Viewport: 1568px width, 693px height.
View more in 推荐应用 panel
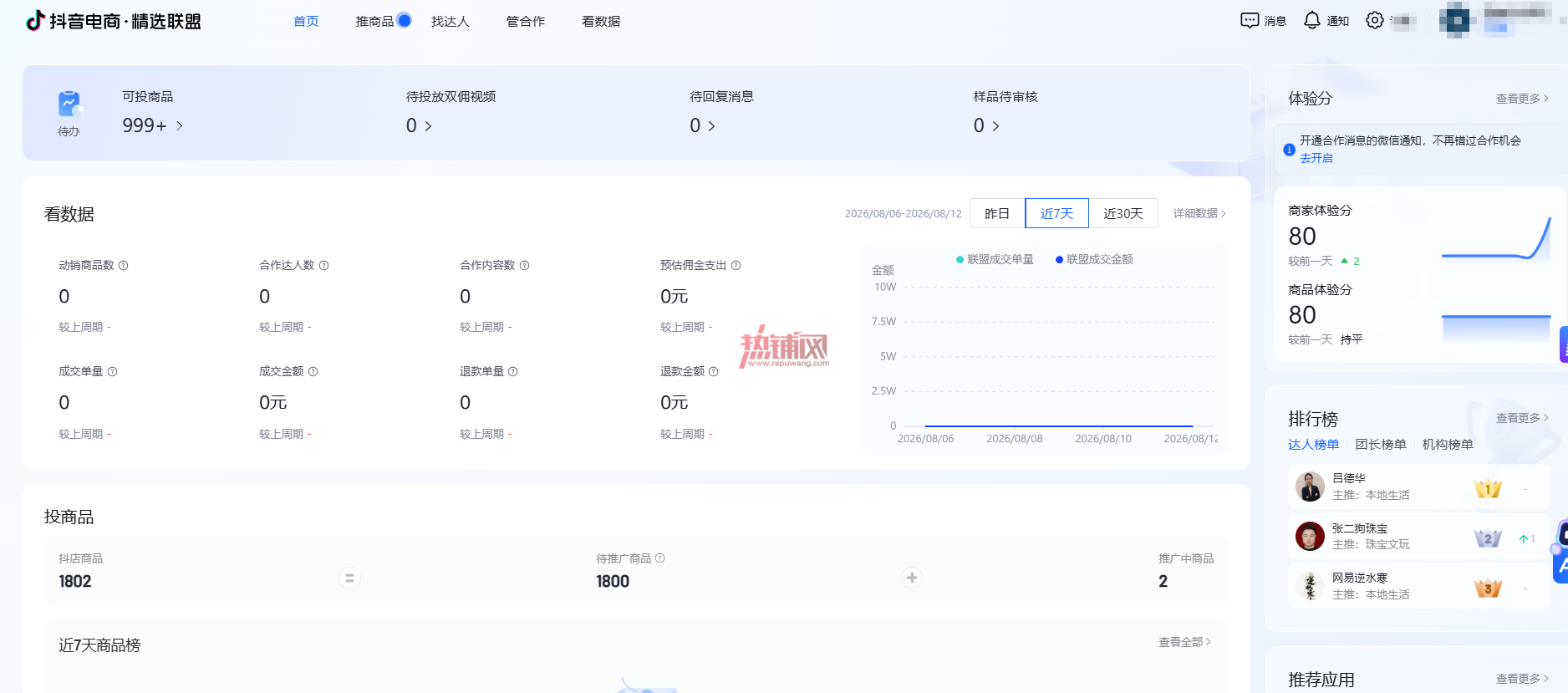[x=1522, y=679]
